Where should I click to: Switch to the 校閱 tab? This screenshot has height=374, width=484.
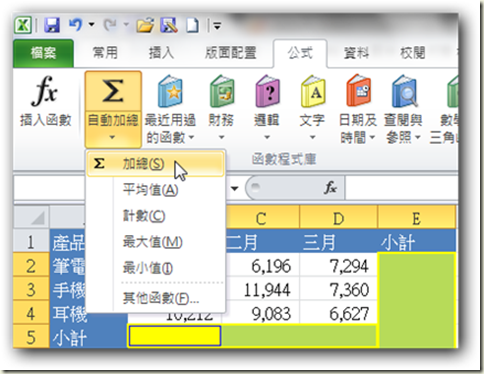coord(413,53)
